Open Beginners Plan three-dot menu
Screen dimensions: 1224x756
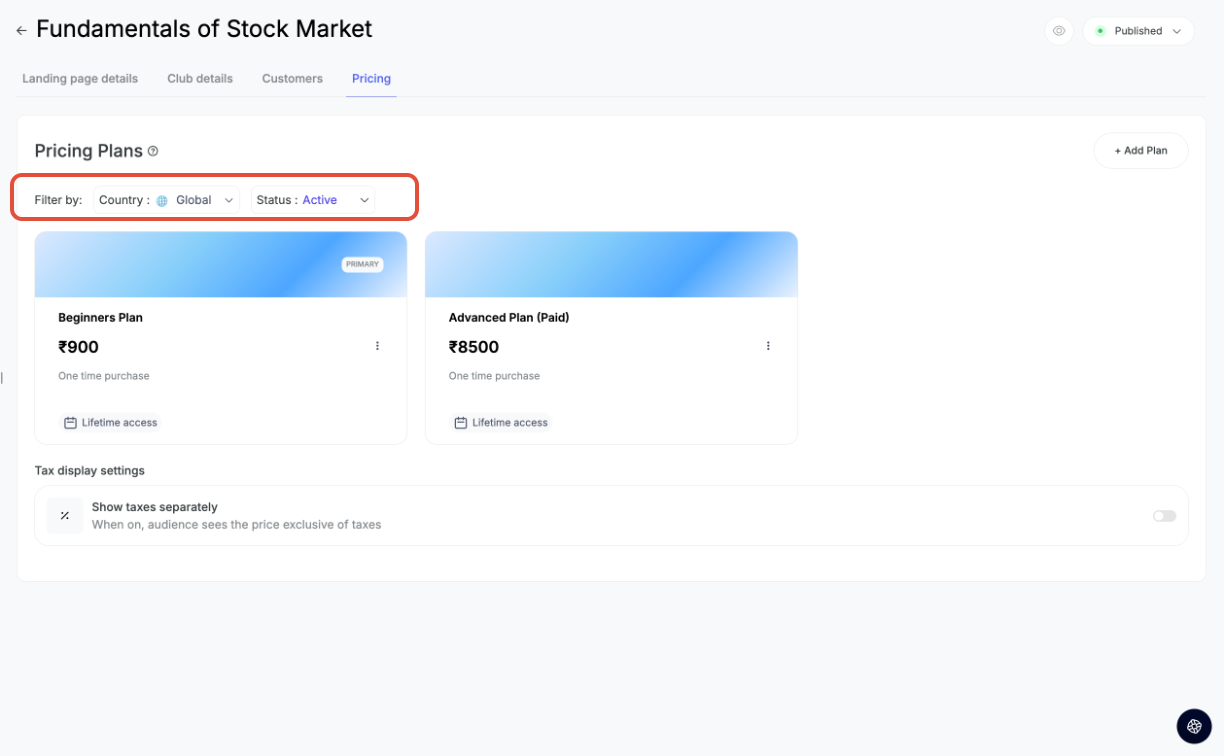pyautogui.click(x=377, y=346)
